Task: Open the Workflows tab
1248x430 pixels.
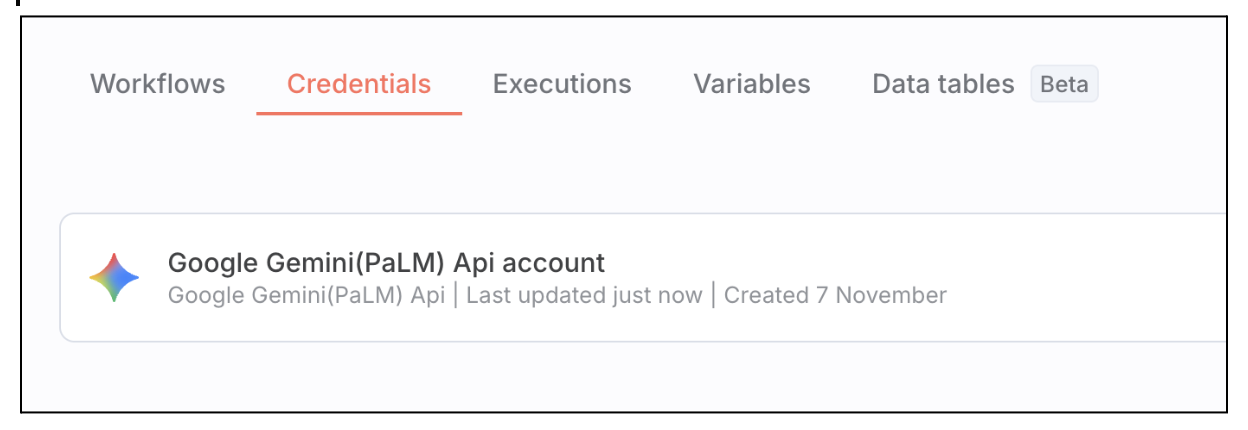Action: coord(157,84)
